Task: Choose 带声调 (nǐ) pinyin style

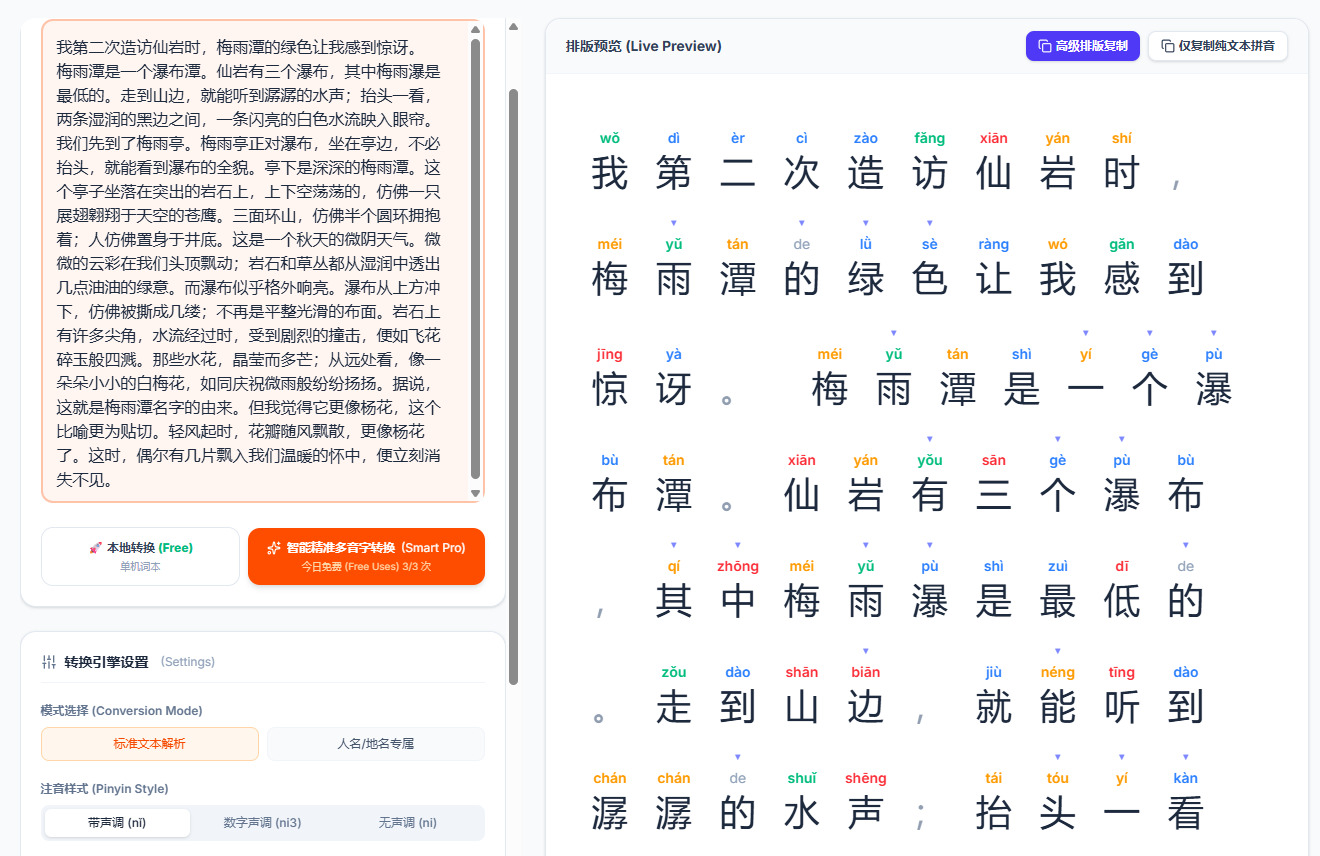Action: pyautogui.click(x=117, y=823)
